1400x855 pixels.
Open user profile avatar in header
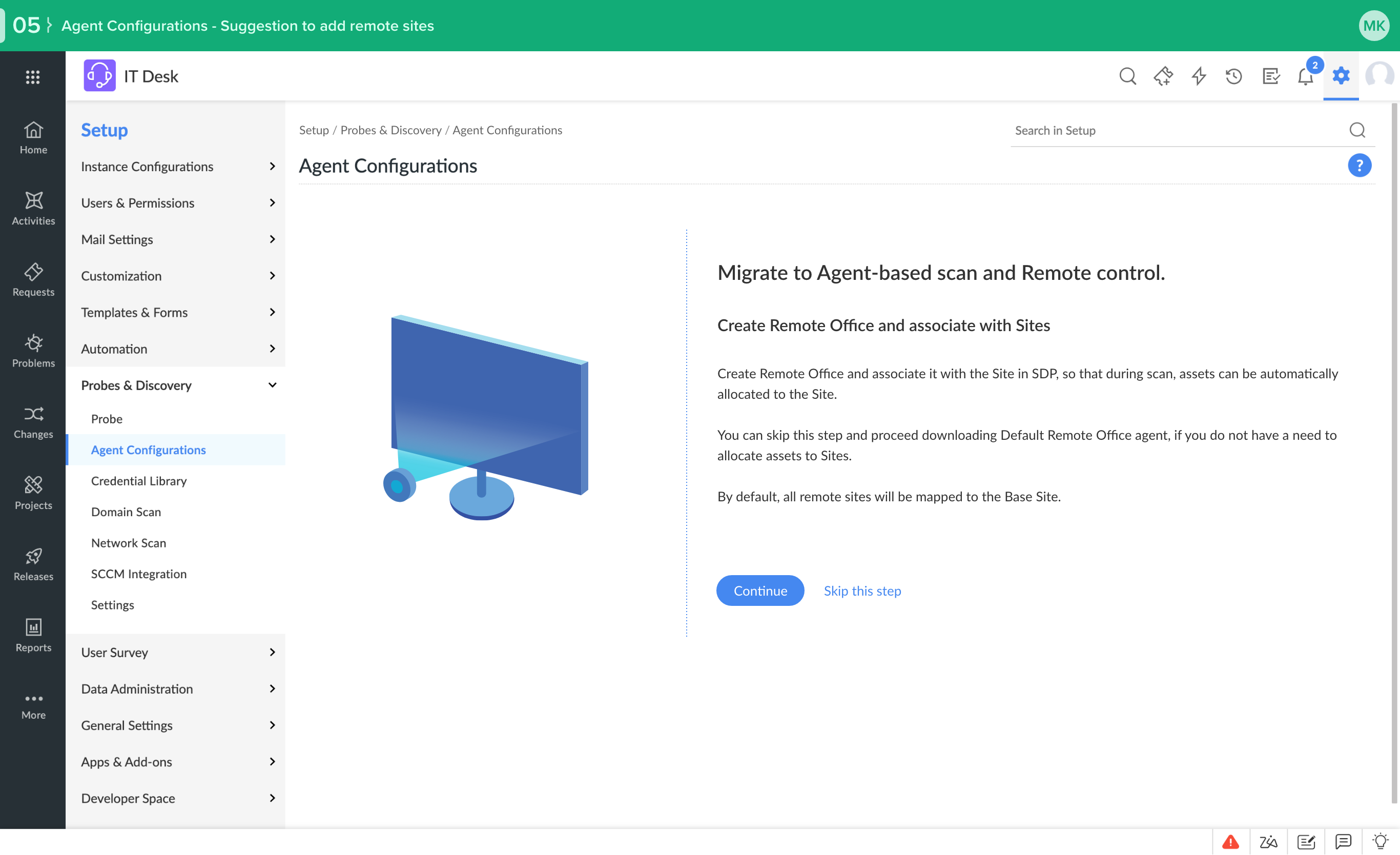coord(1379,76)
